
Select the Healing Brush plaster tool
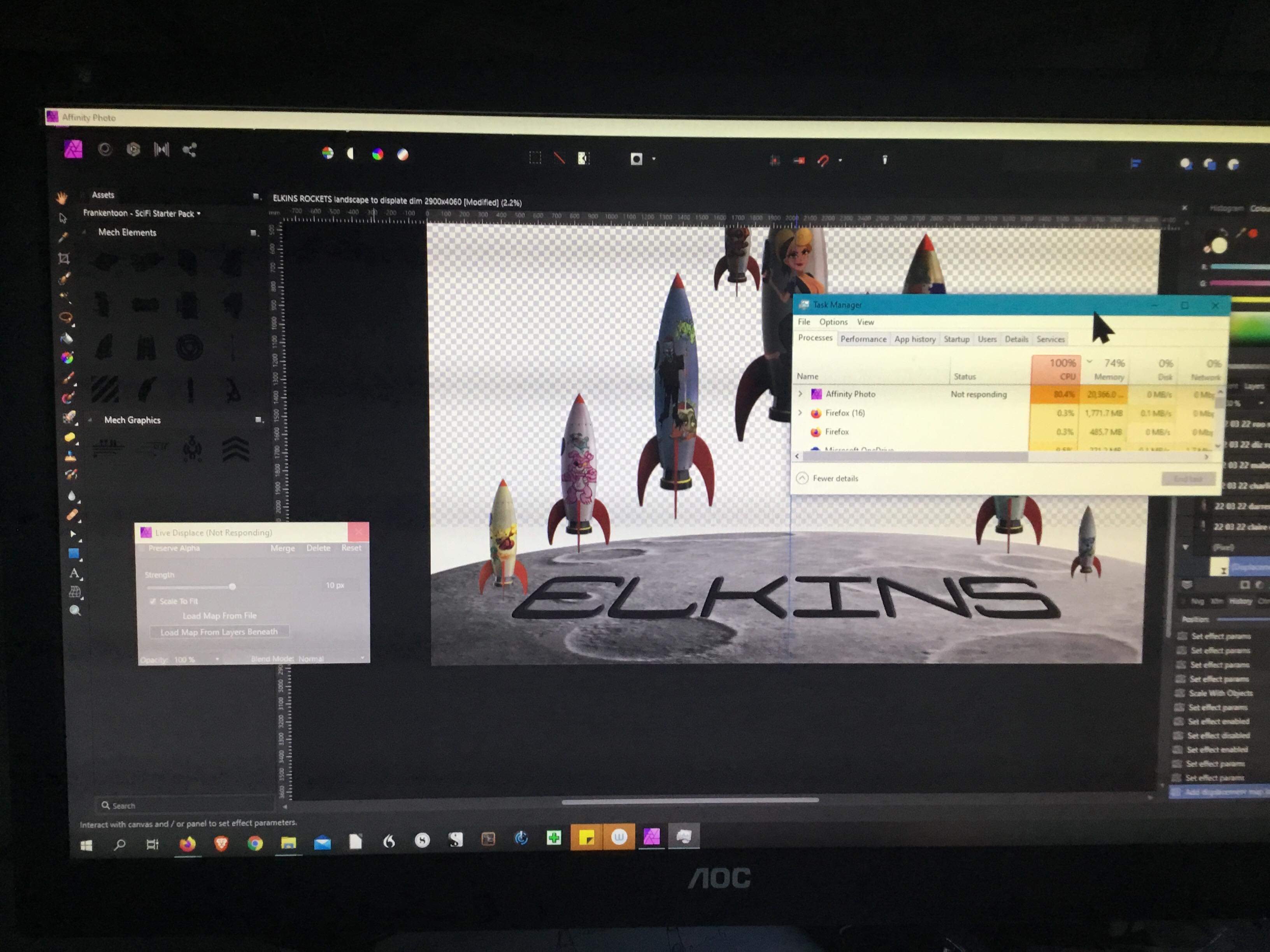(72, 515)
